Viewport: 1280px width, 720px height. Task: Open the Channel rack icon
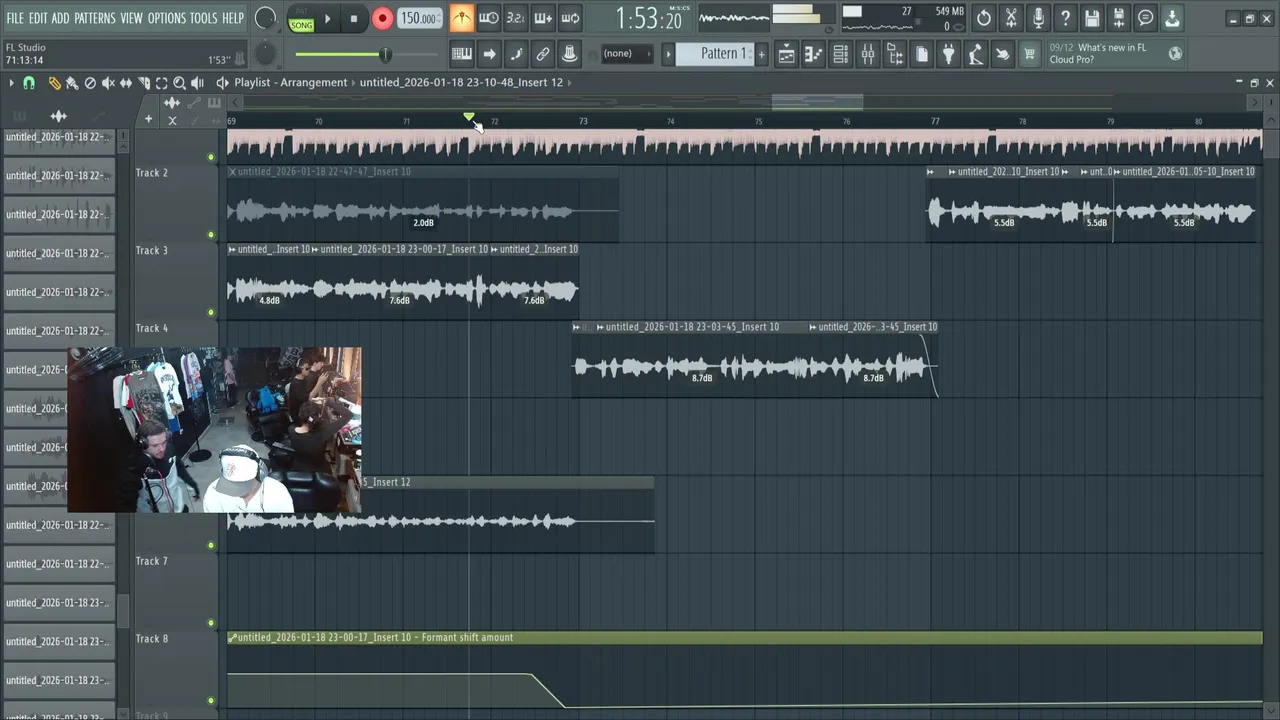click(841, 54)
